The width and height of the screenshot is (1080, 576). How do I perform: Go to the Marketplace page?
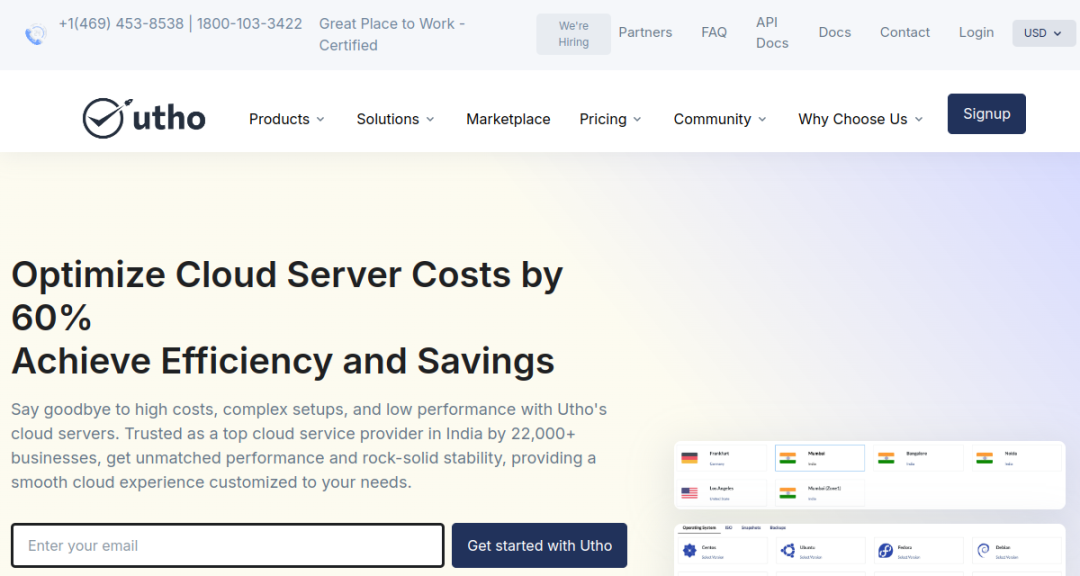(x=508, y=119)
